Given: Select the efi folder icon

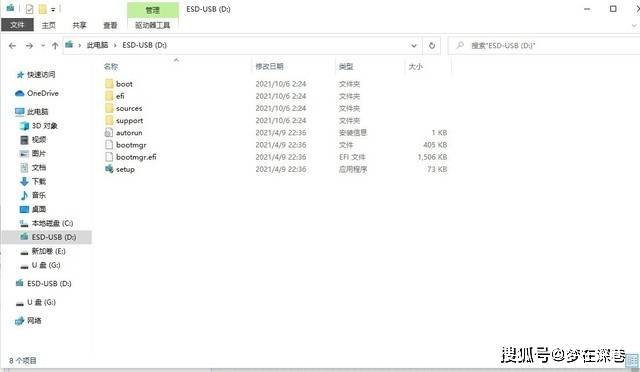Looking at the screenshot, I should pyautogui.click(x=109, y=96).
